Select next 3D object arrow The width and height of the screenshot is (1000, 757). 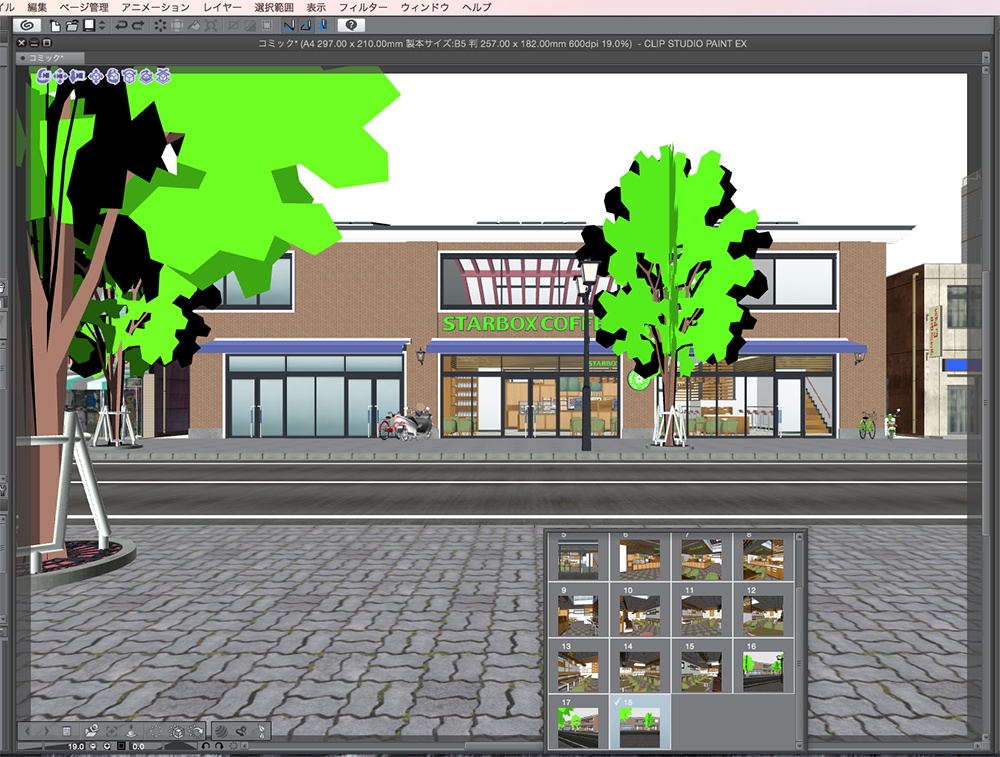click(x=47, y=731)
